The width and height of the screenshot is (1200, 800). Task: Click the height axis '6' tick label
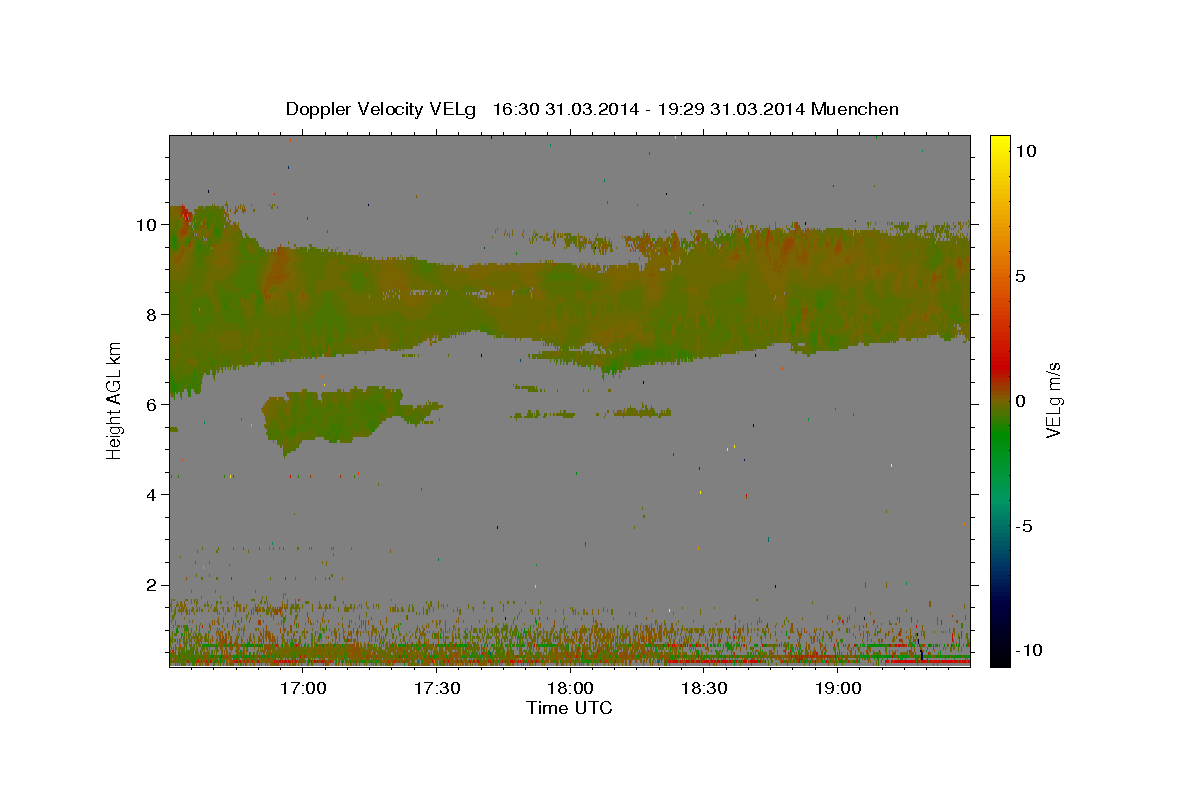click(x=153, y=405)
